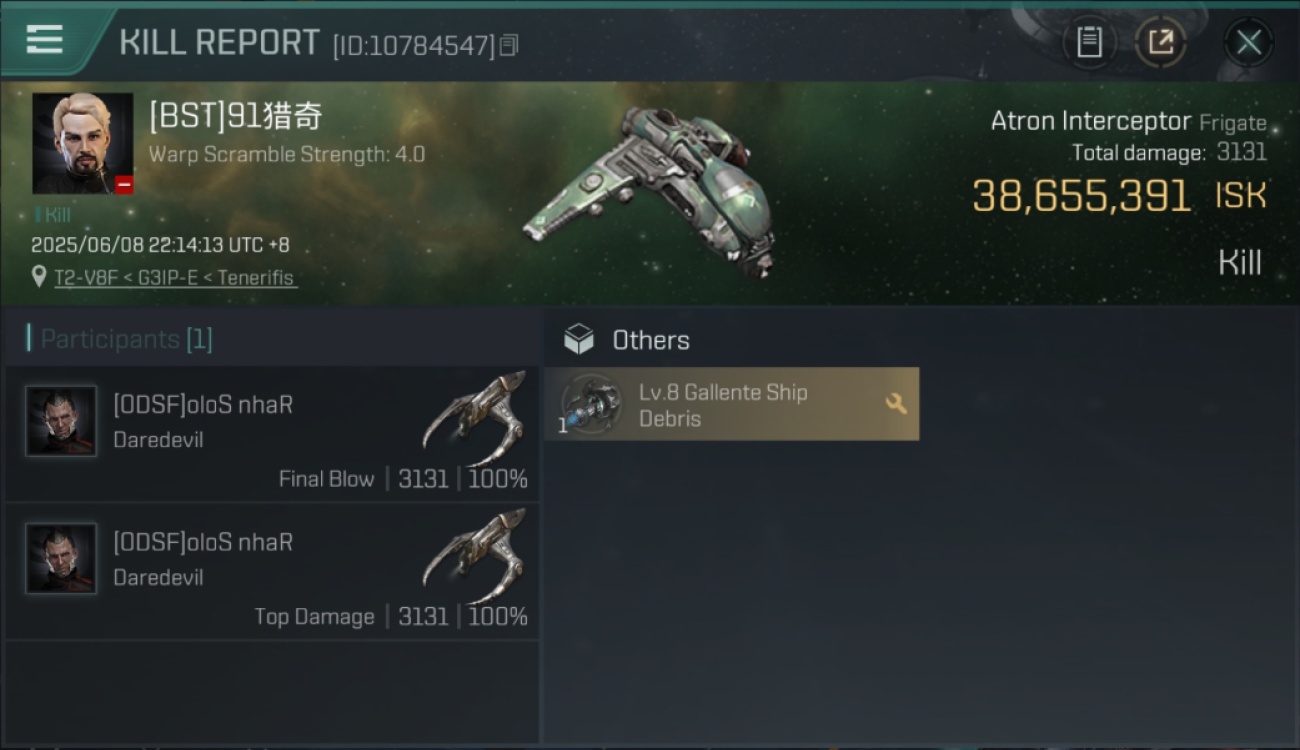Viewport: 1300px width, 750px height.
Task: Click the Others cube icon
Action: (x=578, y=340)
